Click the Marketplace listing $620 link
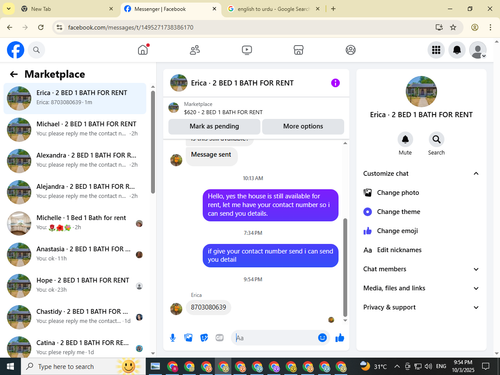 pos(223,112)
